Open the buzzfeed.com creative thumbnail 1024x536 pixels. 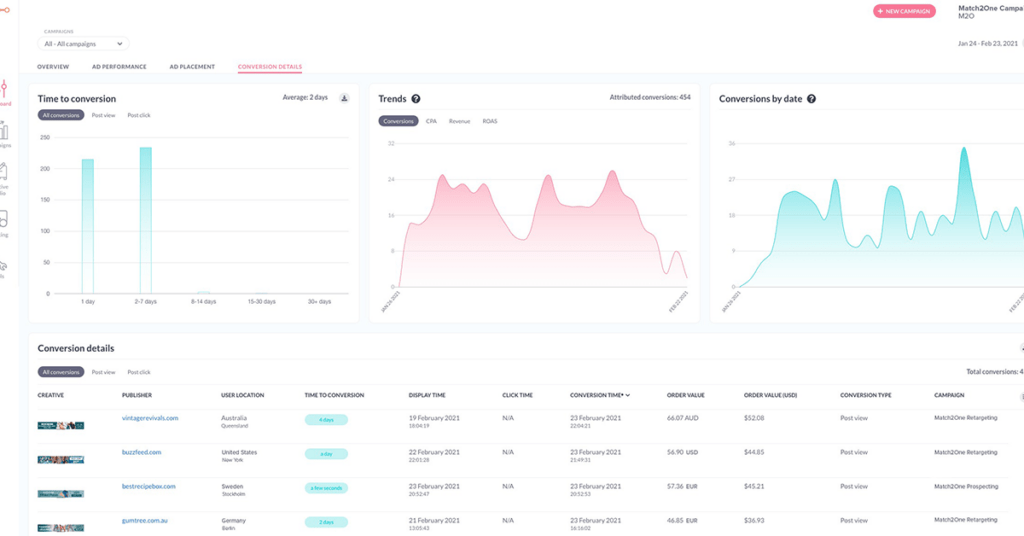coord(61,459)
